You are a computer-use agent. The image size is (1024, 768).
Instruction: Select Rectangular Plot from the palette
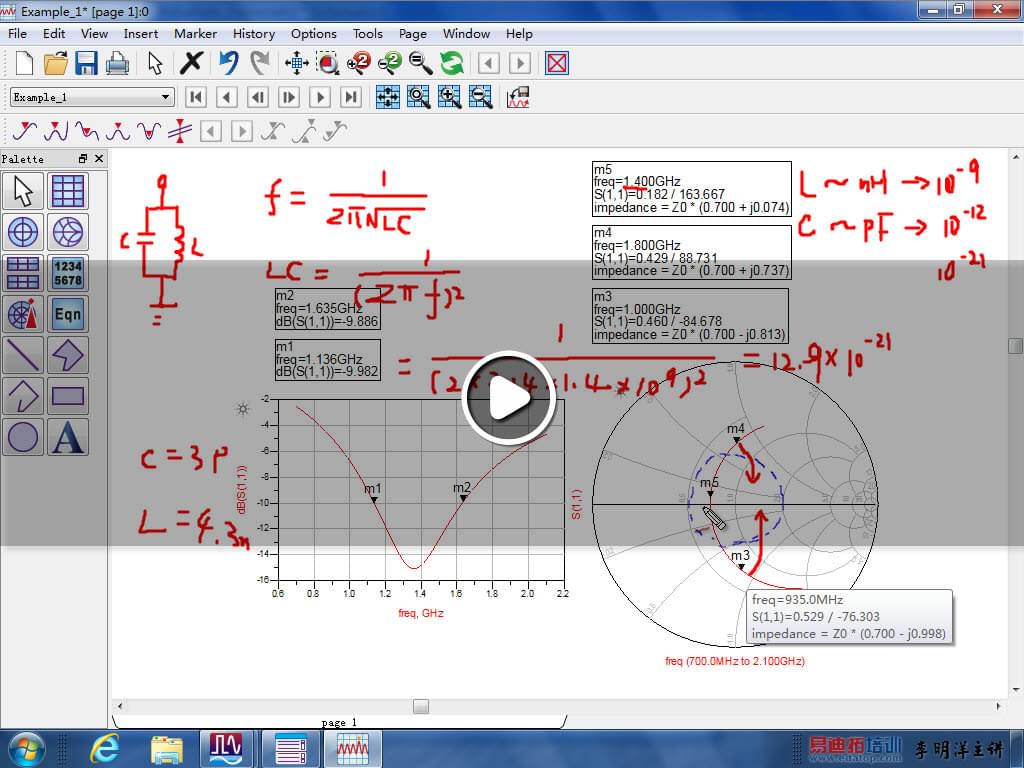coord(68,191)
